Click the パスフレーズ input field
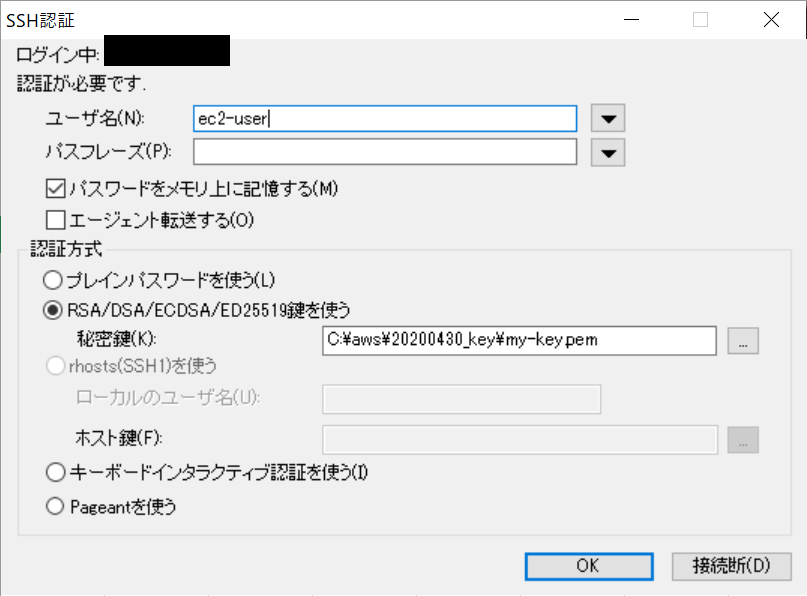 tap(385, 152)
